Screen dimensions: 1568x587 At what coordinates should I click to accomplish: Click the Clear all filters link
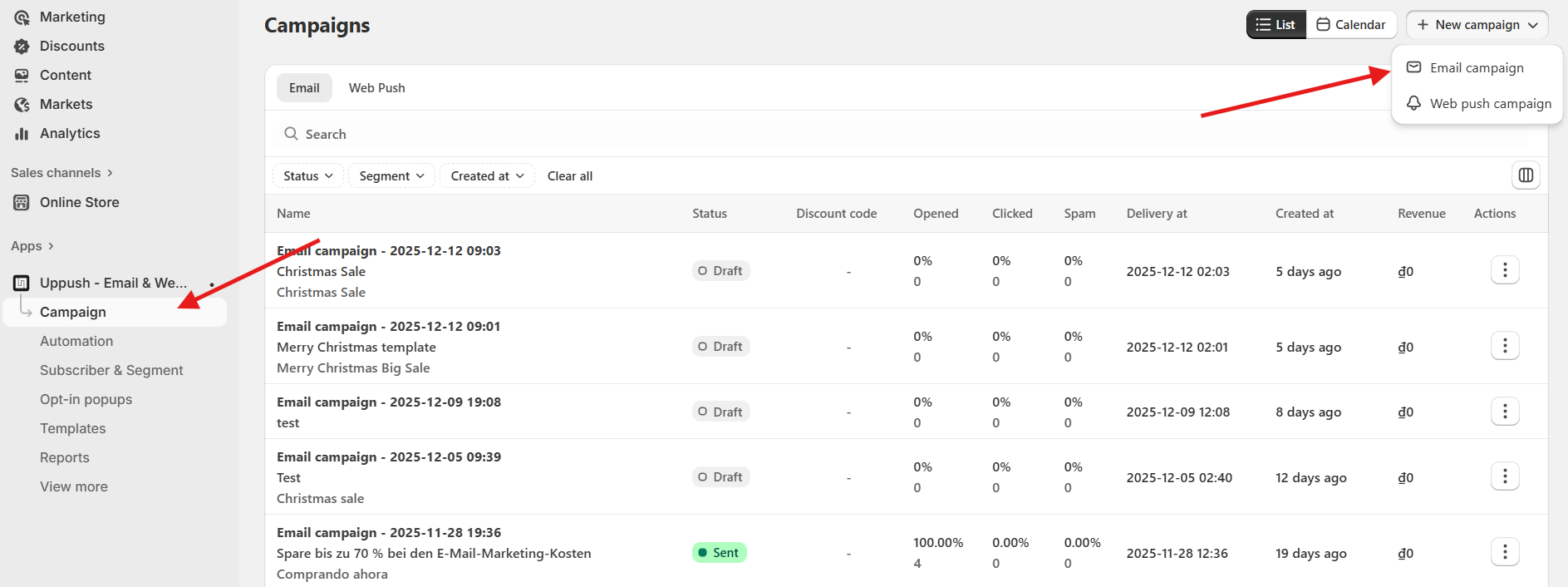point(570,176)
